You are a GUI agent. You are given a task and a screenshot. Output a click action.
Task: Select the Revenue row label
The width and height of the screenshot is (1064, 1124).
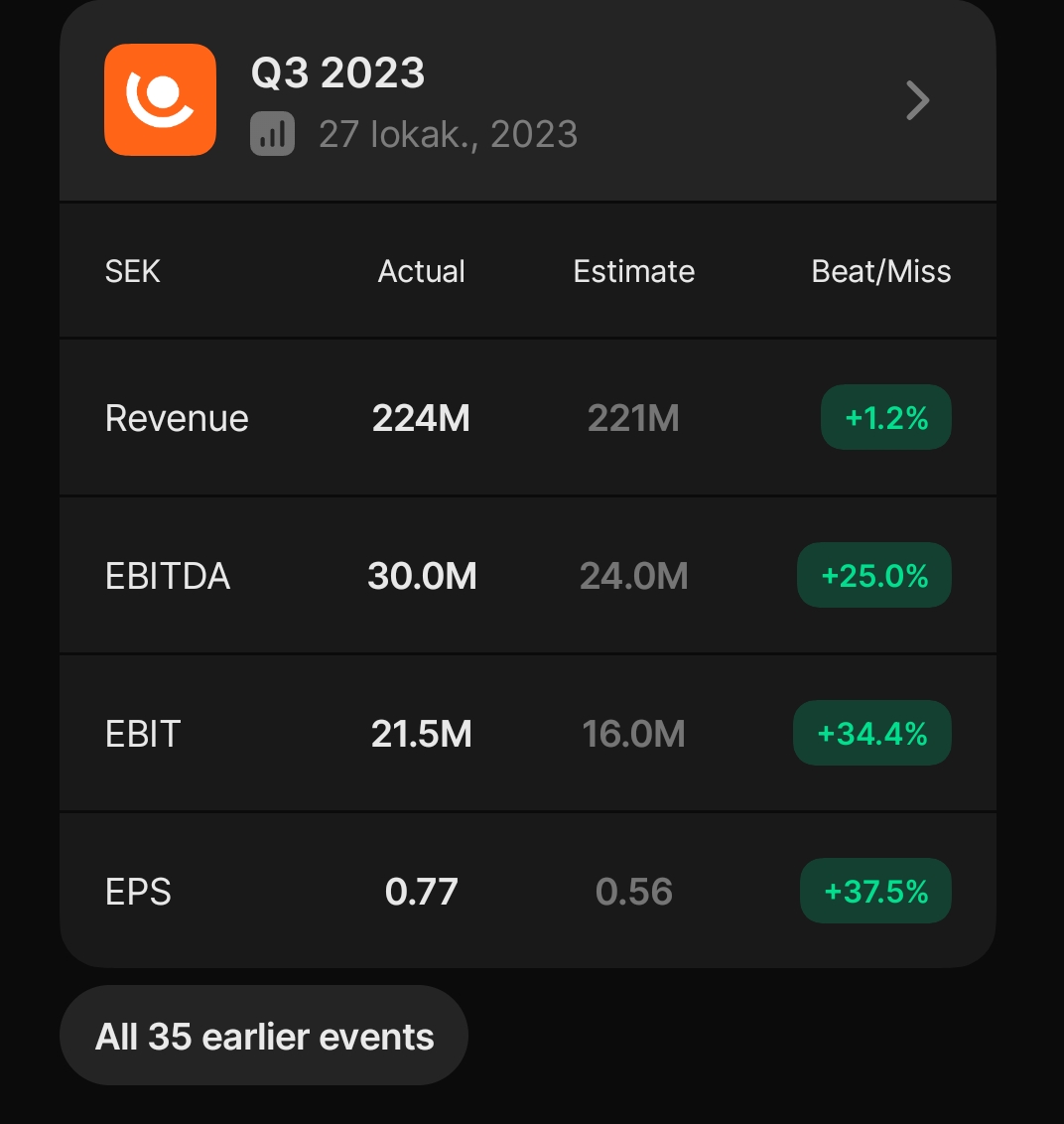click(x=177, y=418)
